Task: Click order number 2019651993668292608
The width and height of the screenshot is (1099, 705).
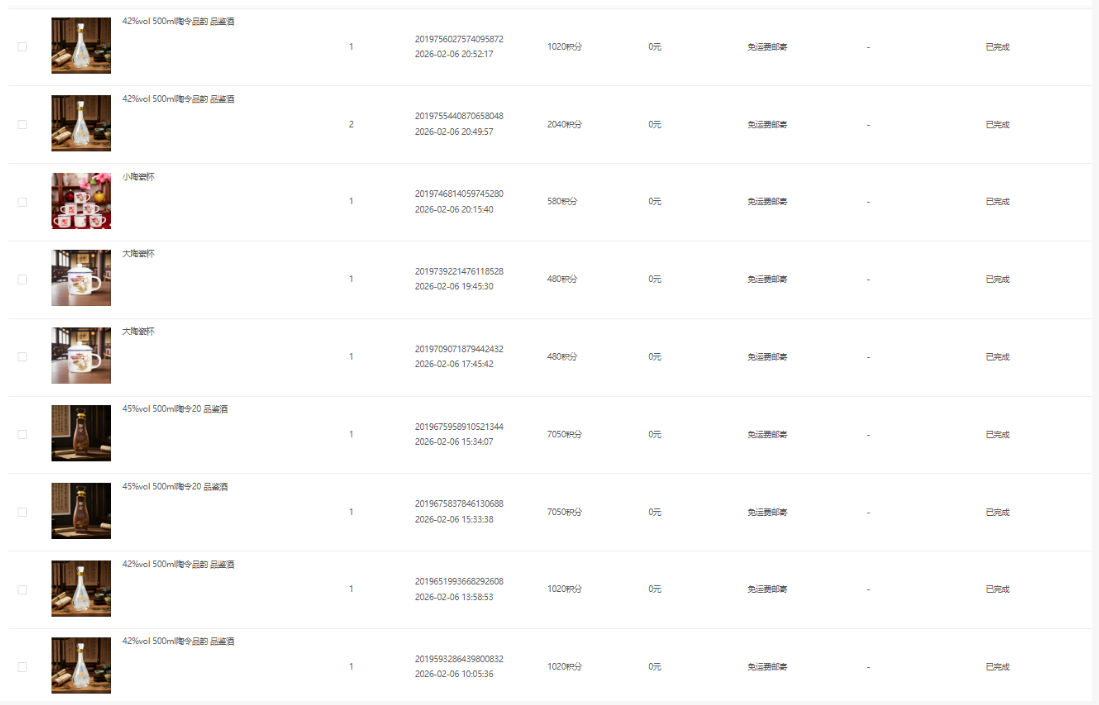Action: point(459,581)
